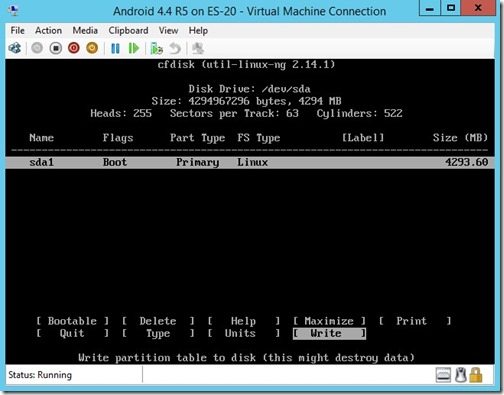Open the Clipboard menu
Viewport: 504px width, 395px height.
128,30
